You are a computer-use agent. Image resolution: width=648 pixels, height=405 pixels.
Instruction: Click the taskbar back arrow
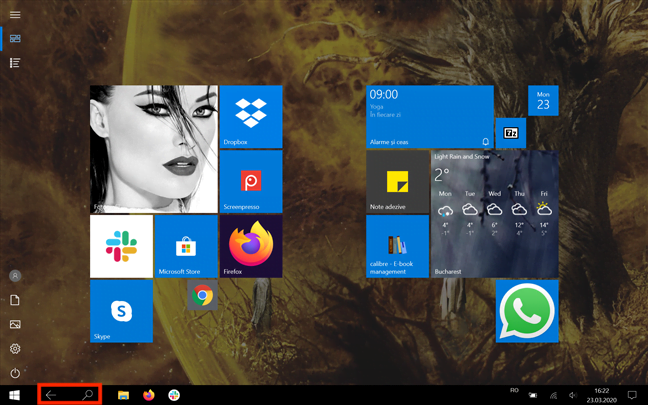[x=51, y=395]
